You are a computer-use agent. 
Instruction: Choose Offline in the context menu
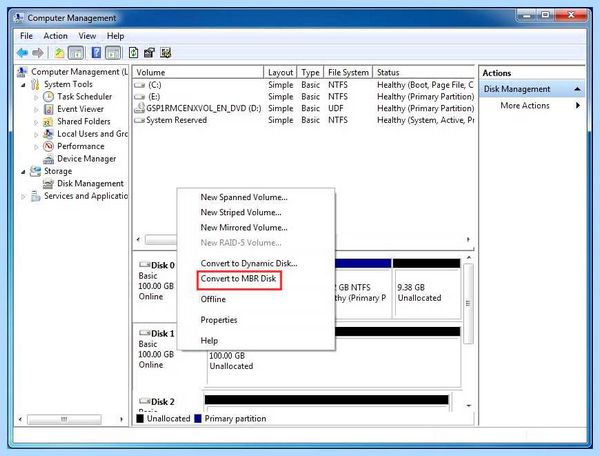[x=213, y=300]
